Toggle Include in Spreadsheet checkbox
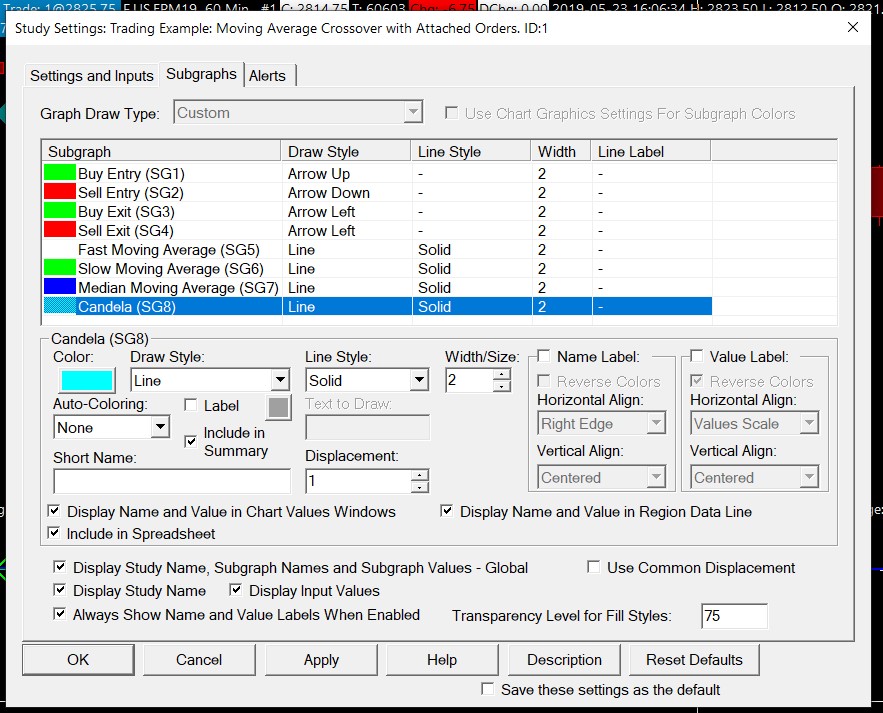 [x=54, y=532]
